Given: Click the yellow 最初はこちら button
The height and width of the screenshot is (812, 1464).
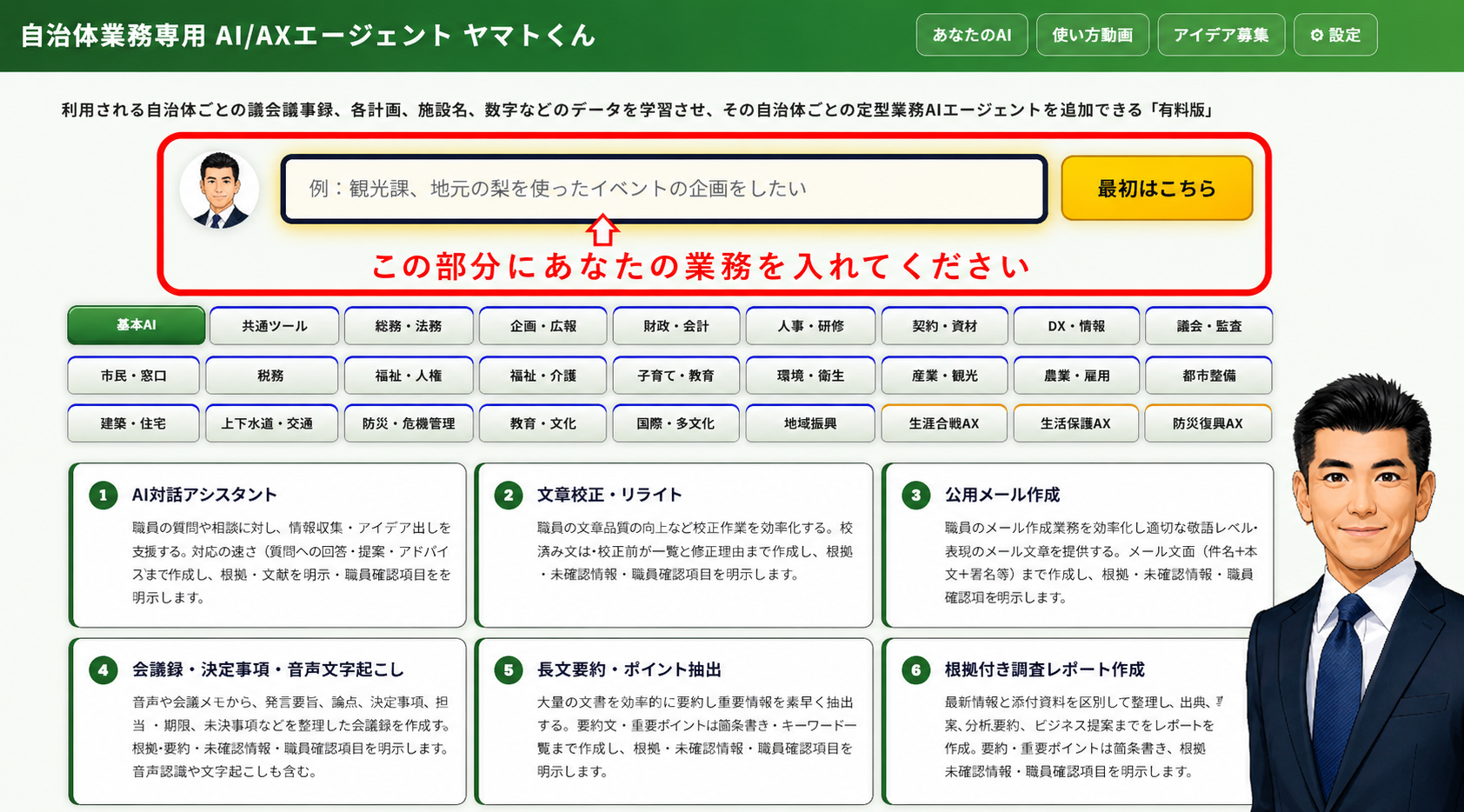Looking at the screenshot, I should point(1157,188).
